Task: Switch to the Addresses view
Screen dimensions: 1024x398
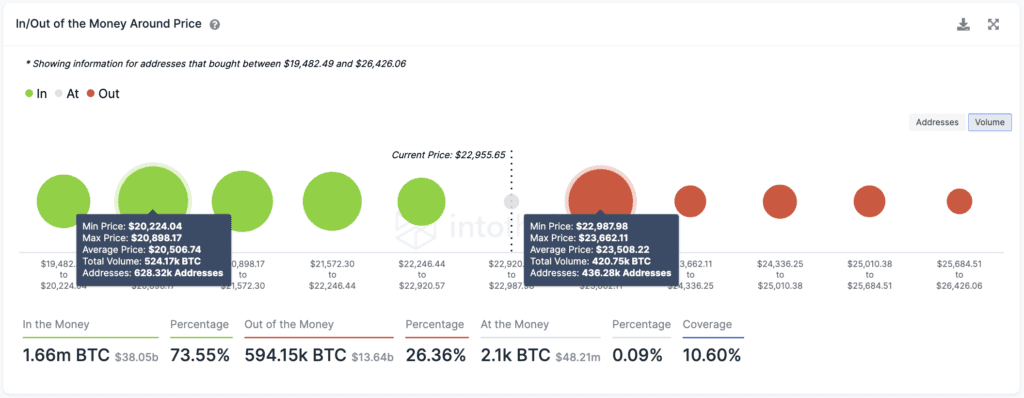Action: click(x=936, y=122)
